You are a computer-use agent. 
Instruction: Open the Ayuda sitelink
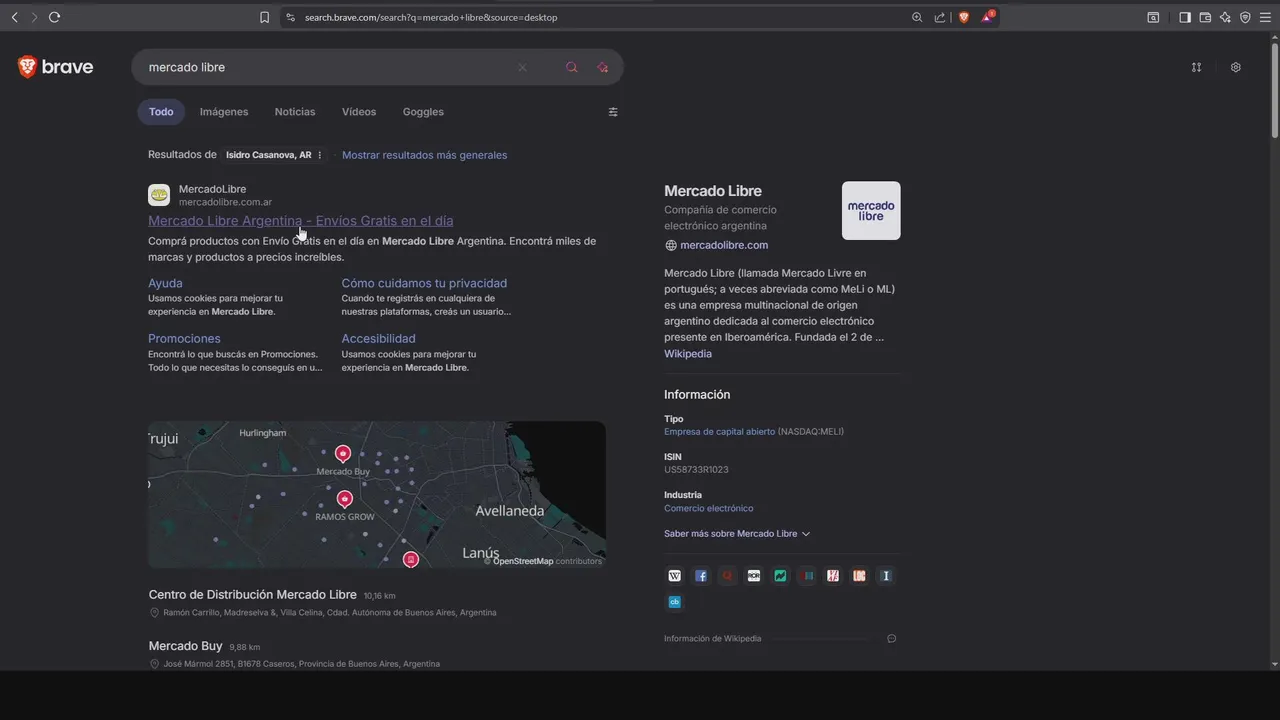click(x=165, y=283)
